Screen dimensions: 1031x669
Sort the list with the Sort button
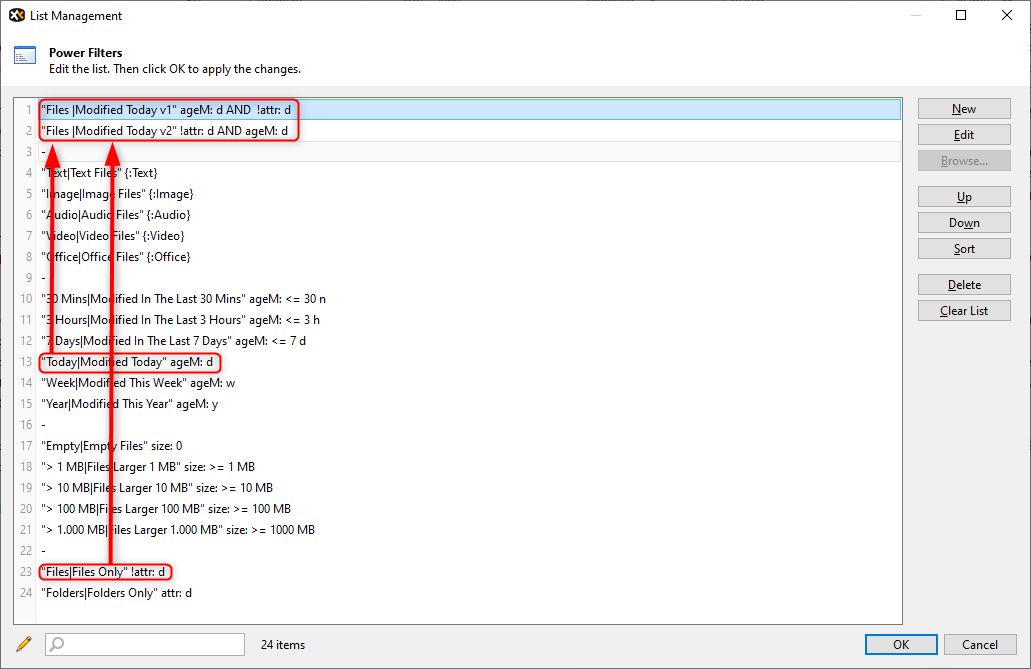964,249
